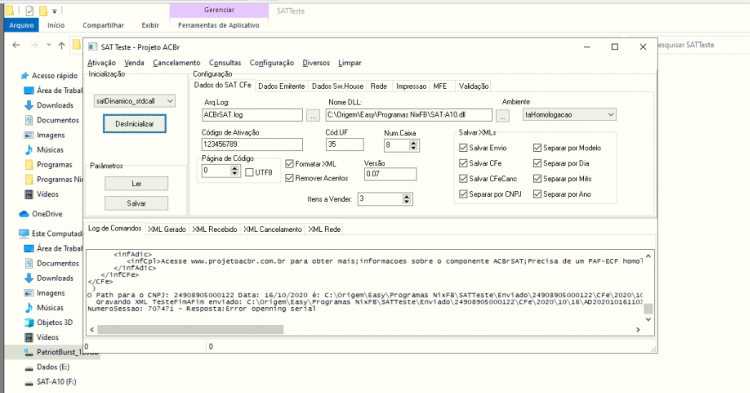
Task: Switch to Dados Emitente tab
Action: pyautogui.click(x=281, y=86)
